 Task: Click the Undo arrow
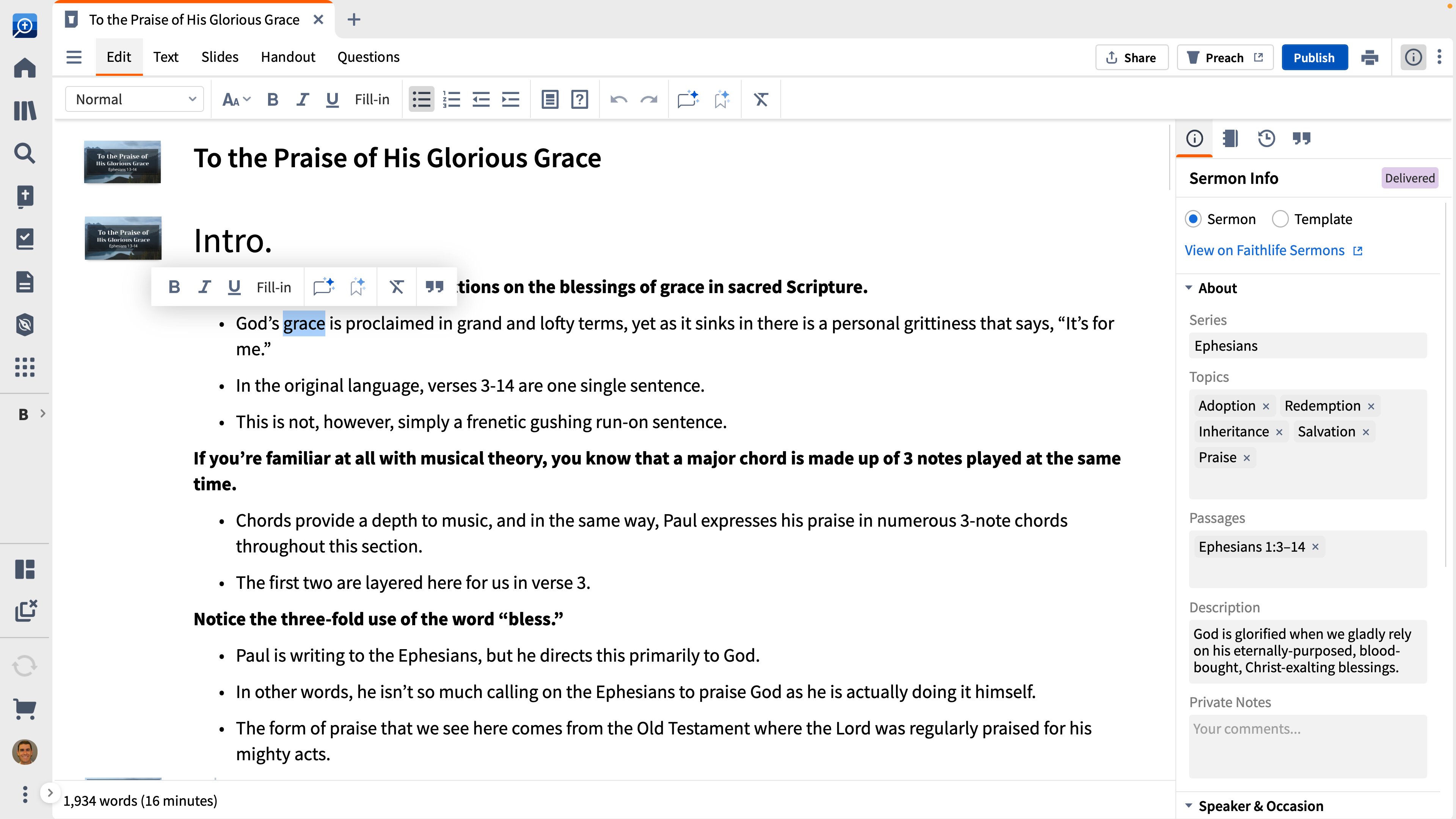pos(619,99)
